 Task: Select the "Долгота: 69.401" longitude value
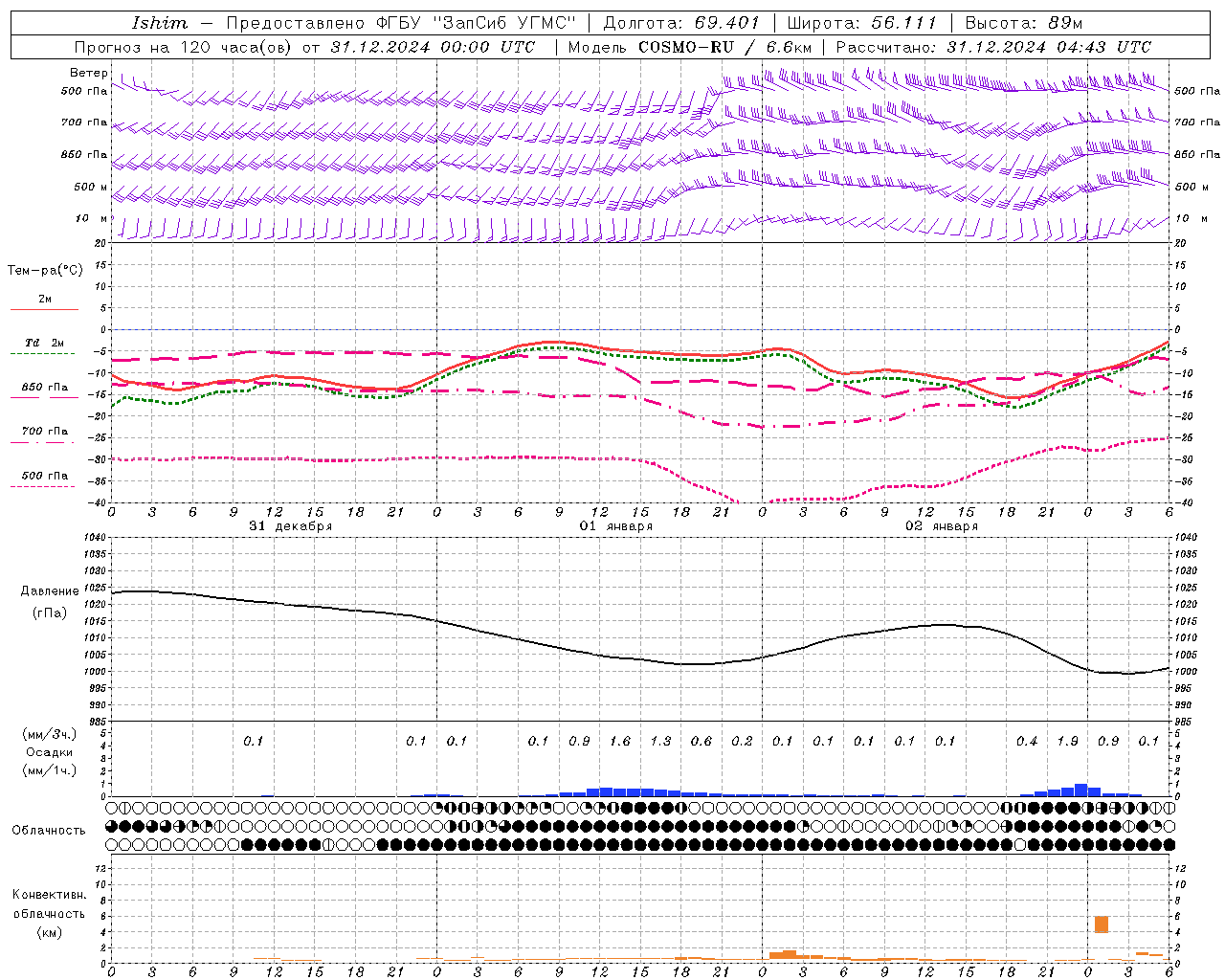(681, 23)
